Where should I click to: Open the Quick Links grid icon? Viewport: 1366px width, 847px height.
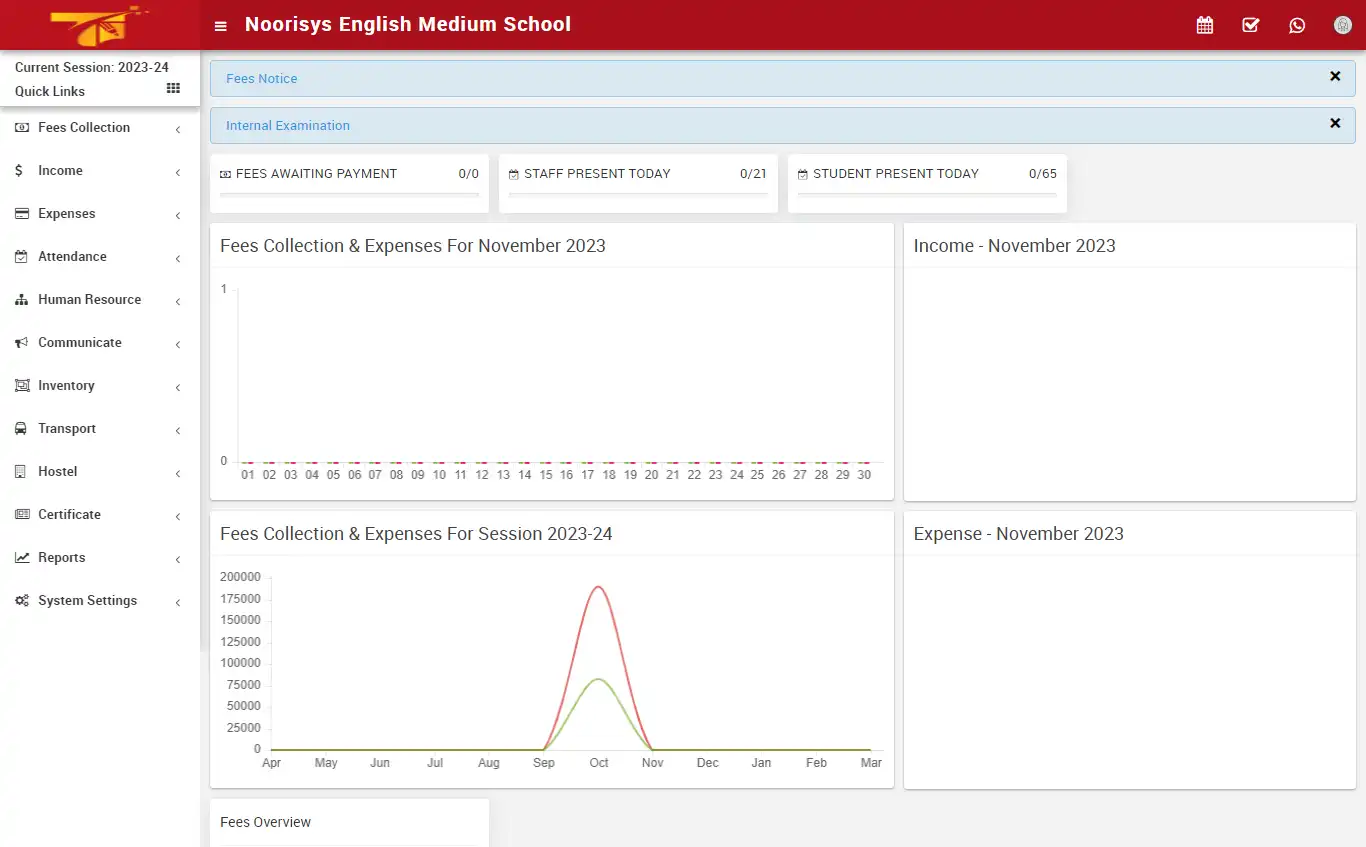(x=172, y=90)
